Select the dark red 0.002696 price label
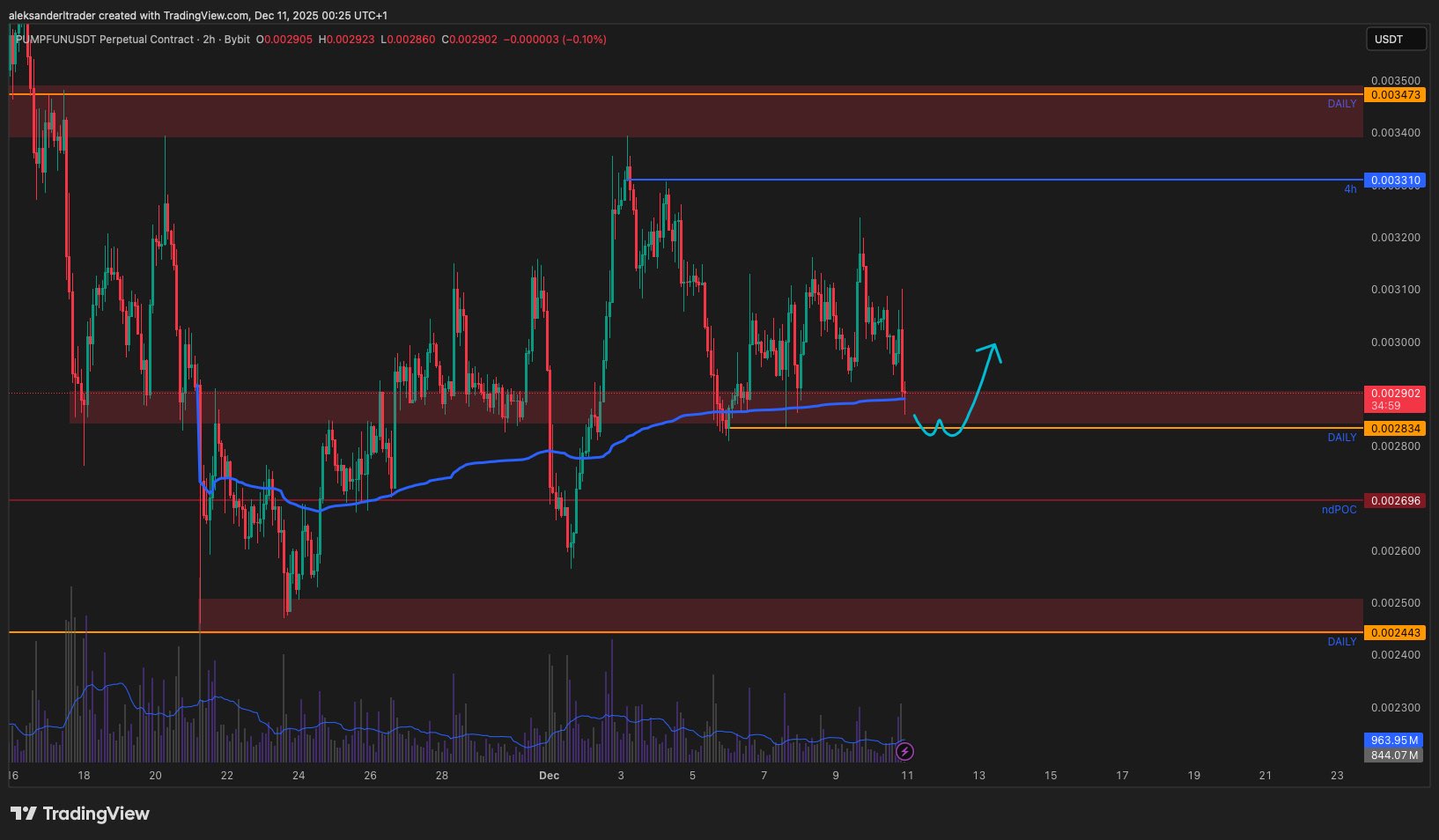Screen dimensions: 1439x840 click(x=1394, y=501)
